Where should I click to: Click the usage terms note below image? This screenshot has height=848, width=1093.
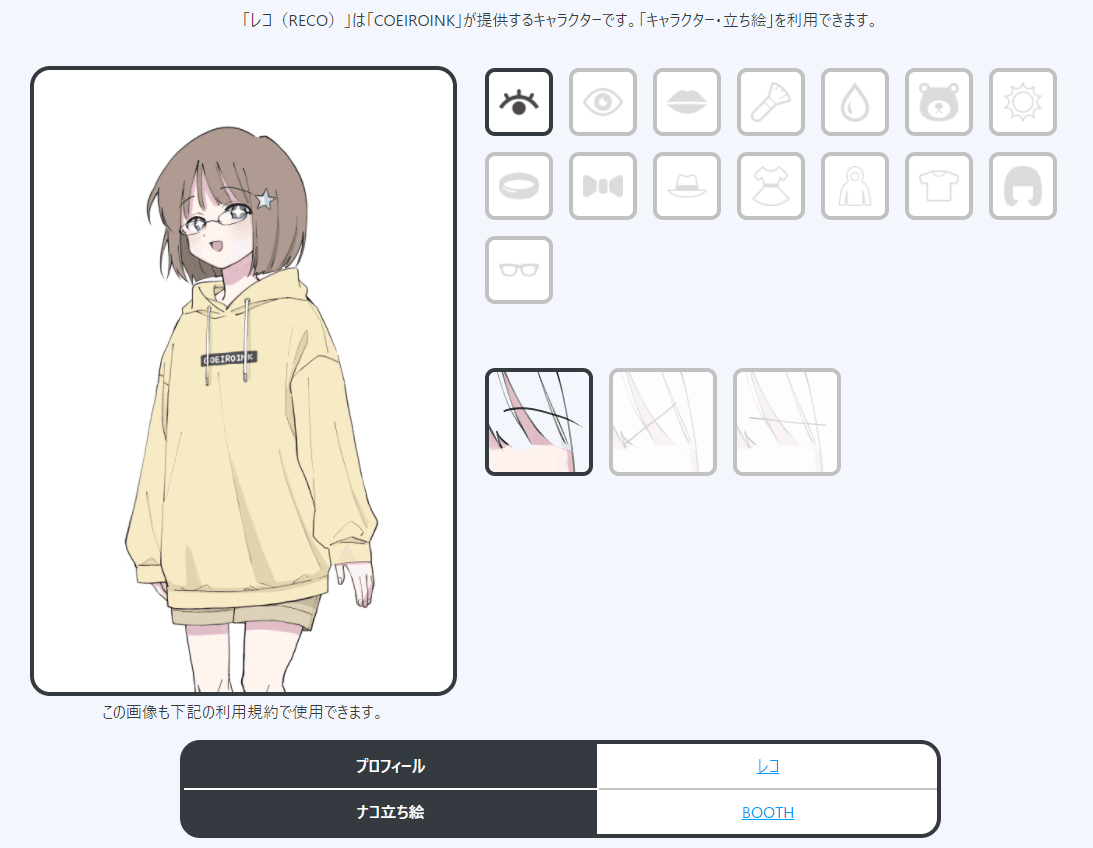point(243,712)
